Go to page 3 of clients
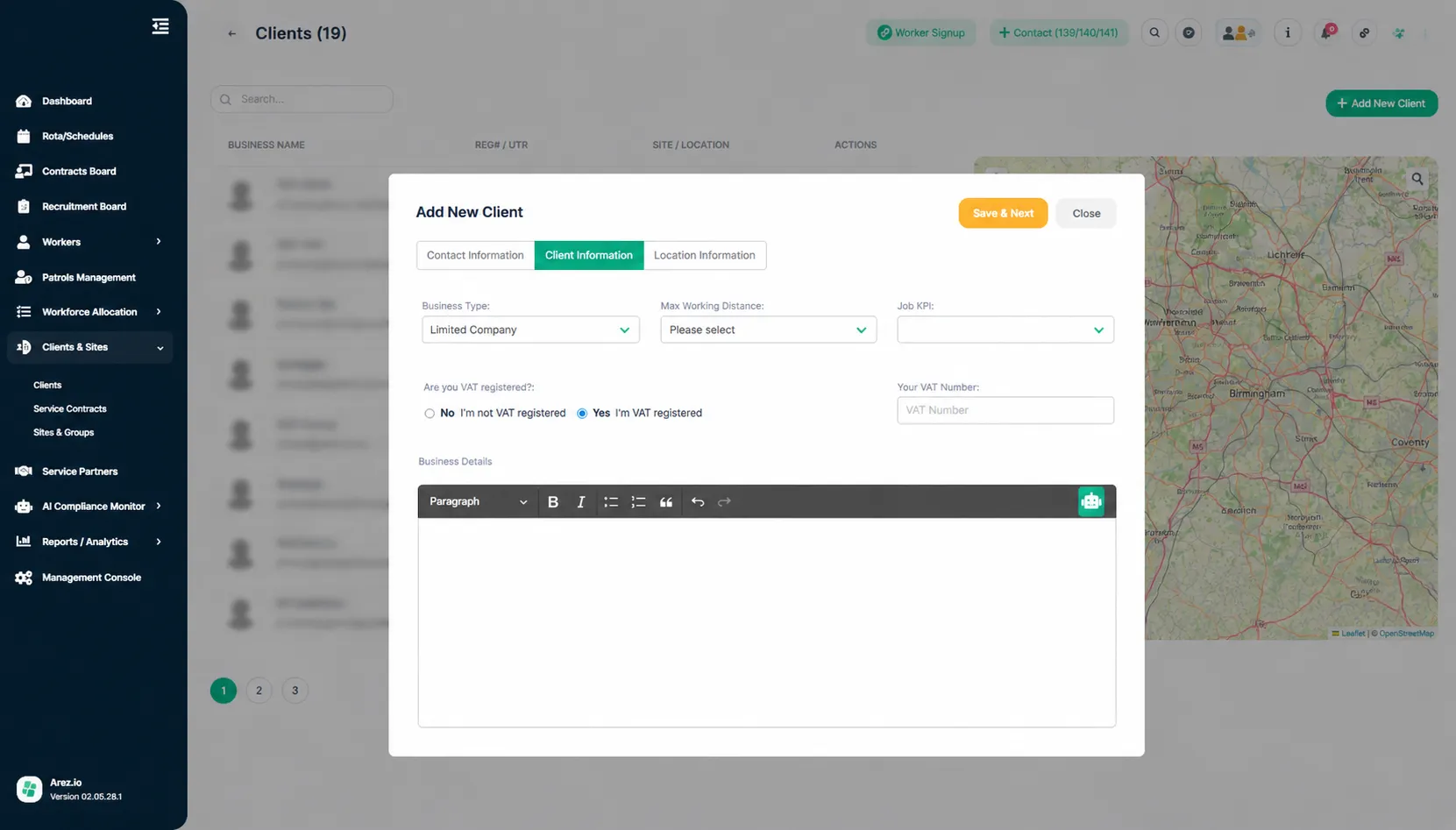The image size is (1456, 830). [x=295, y=691]
